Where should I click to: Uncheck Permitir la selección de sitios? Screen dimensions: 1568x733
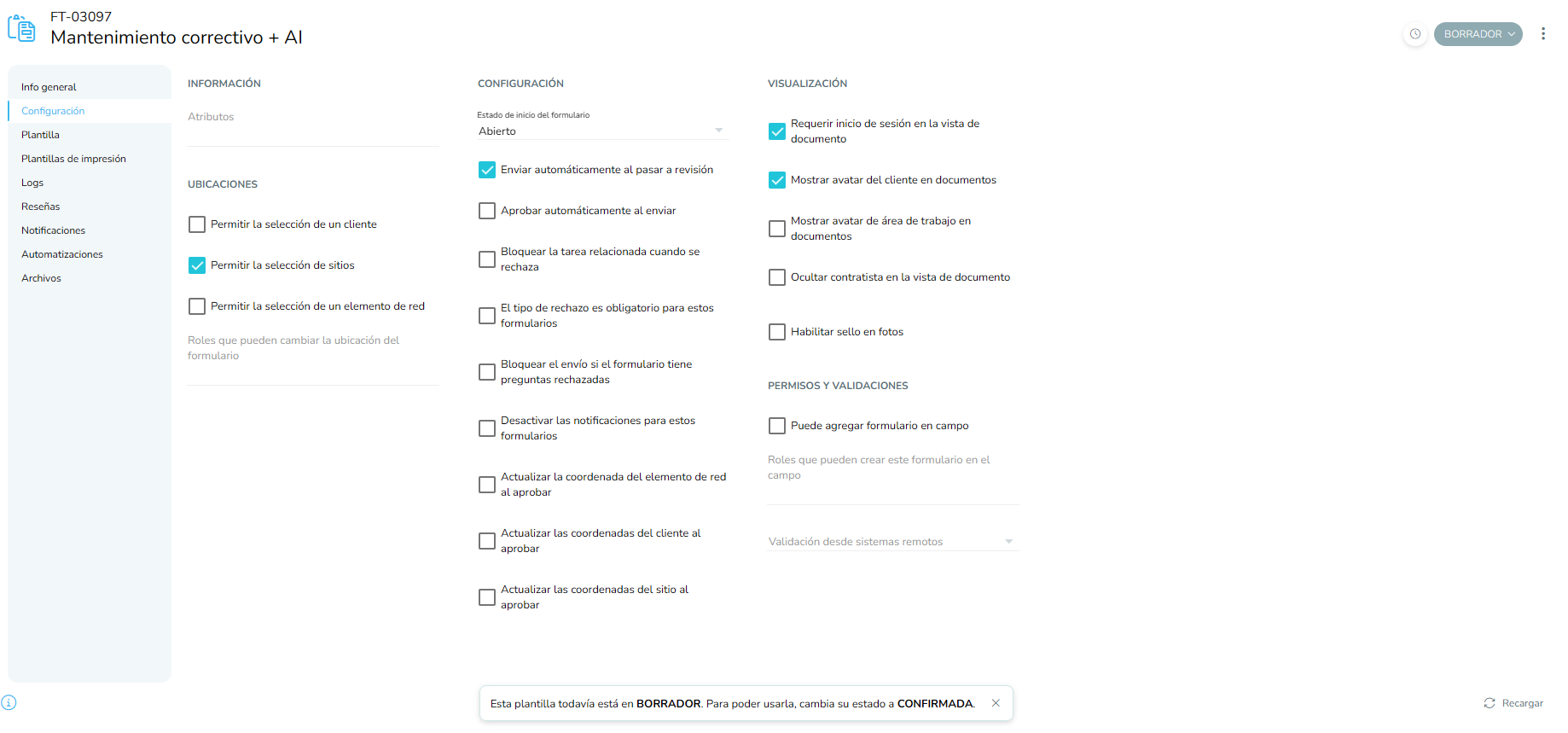click(197, 265)
